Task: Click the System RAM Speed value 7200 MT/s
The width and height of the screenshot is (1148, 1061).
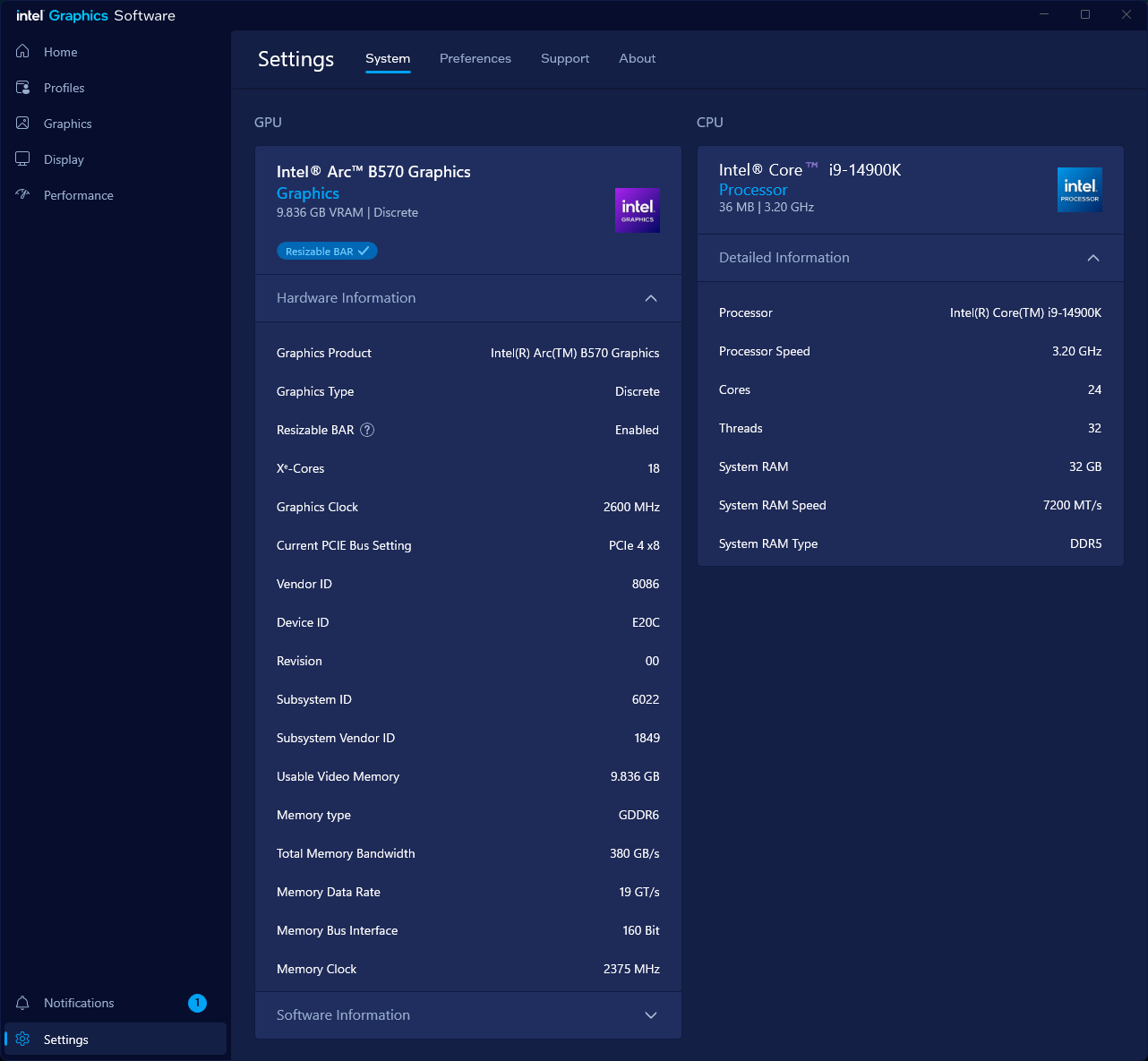Action: (1073, 505)
